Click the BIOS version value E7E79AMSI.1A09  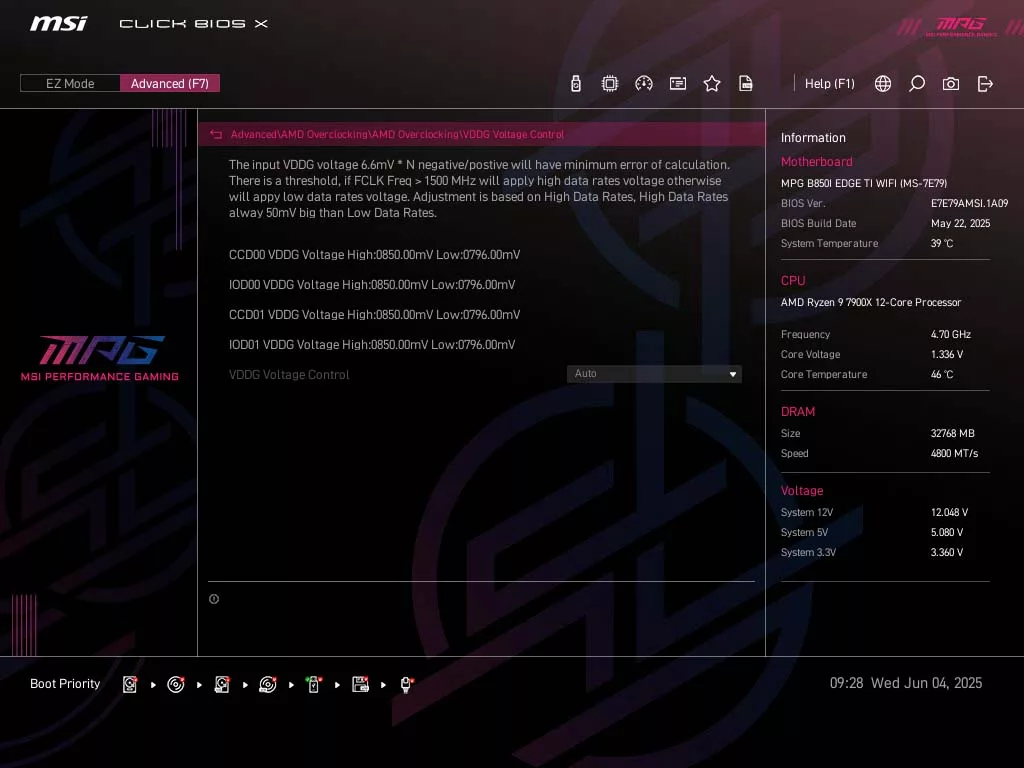point(969,203)
